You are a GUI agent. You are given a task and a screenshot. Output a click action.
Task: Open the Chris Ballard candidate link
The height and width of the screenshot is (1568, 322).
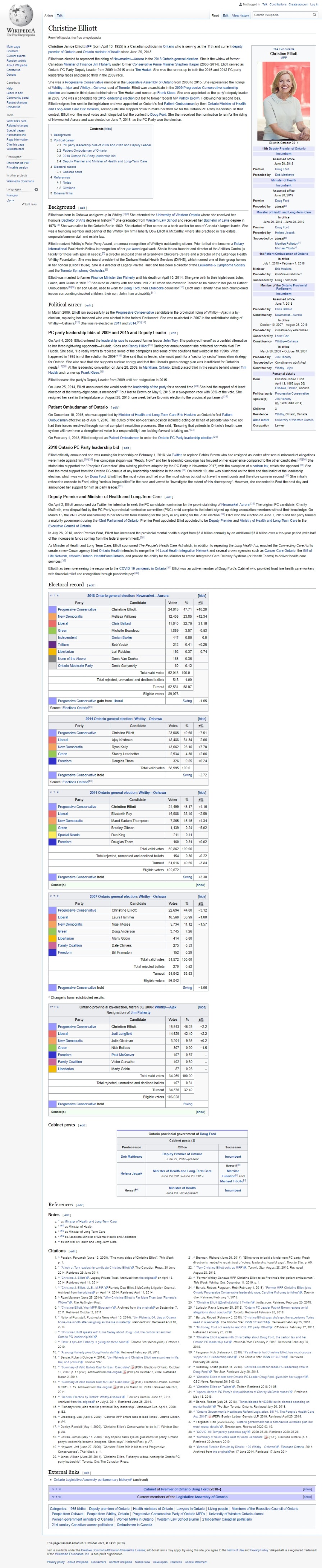(x=121, y=623)
